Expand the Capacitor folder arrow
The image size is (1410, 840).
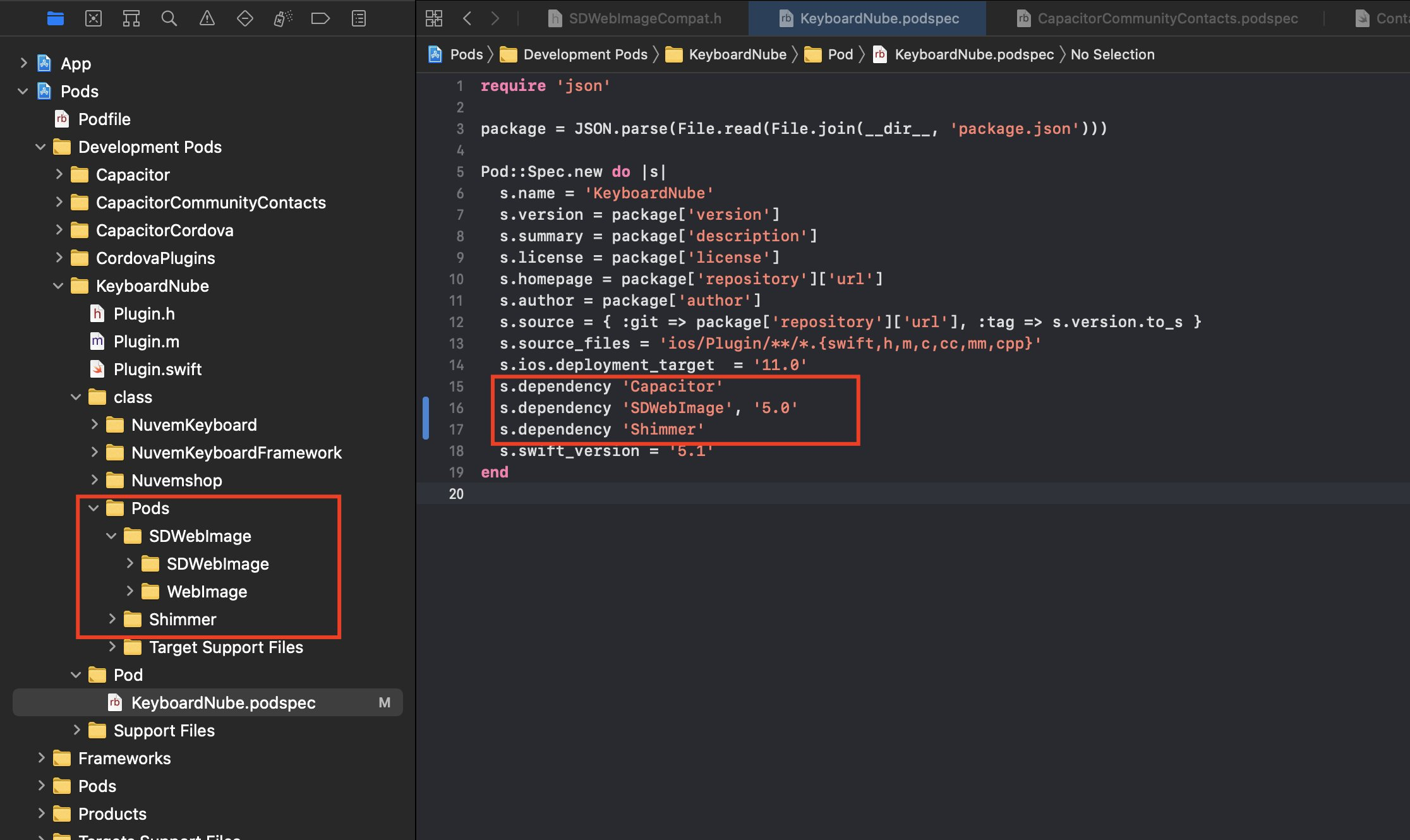coord(59,174)
